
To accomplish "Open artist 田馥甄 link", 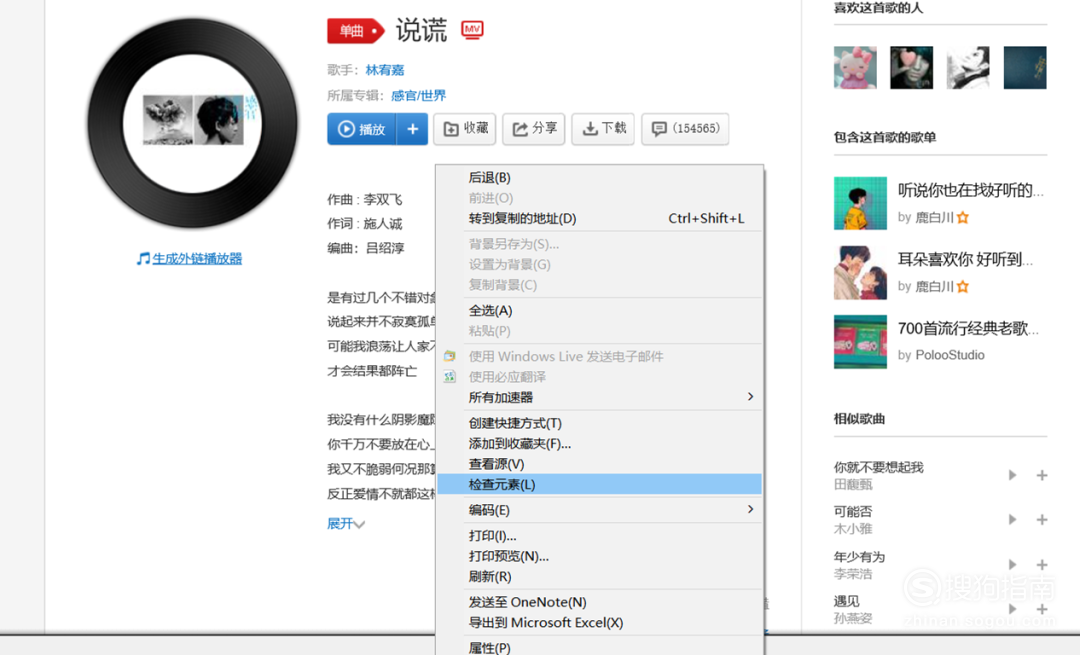I will (853, 485).
